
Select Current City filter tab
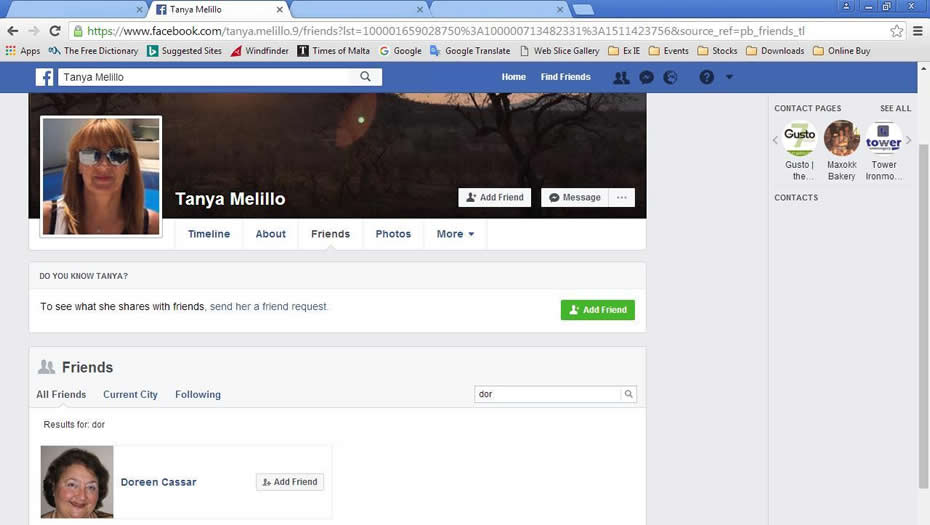point(130,394)
